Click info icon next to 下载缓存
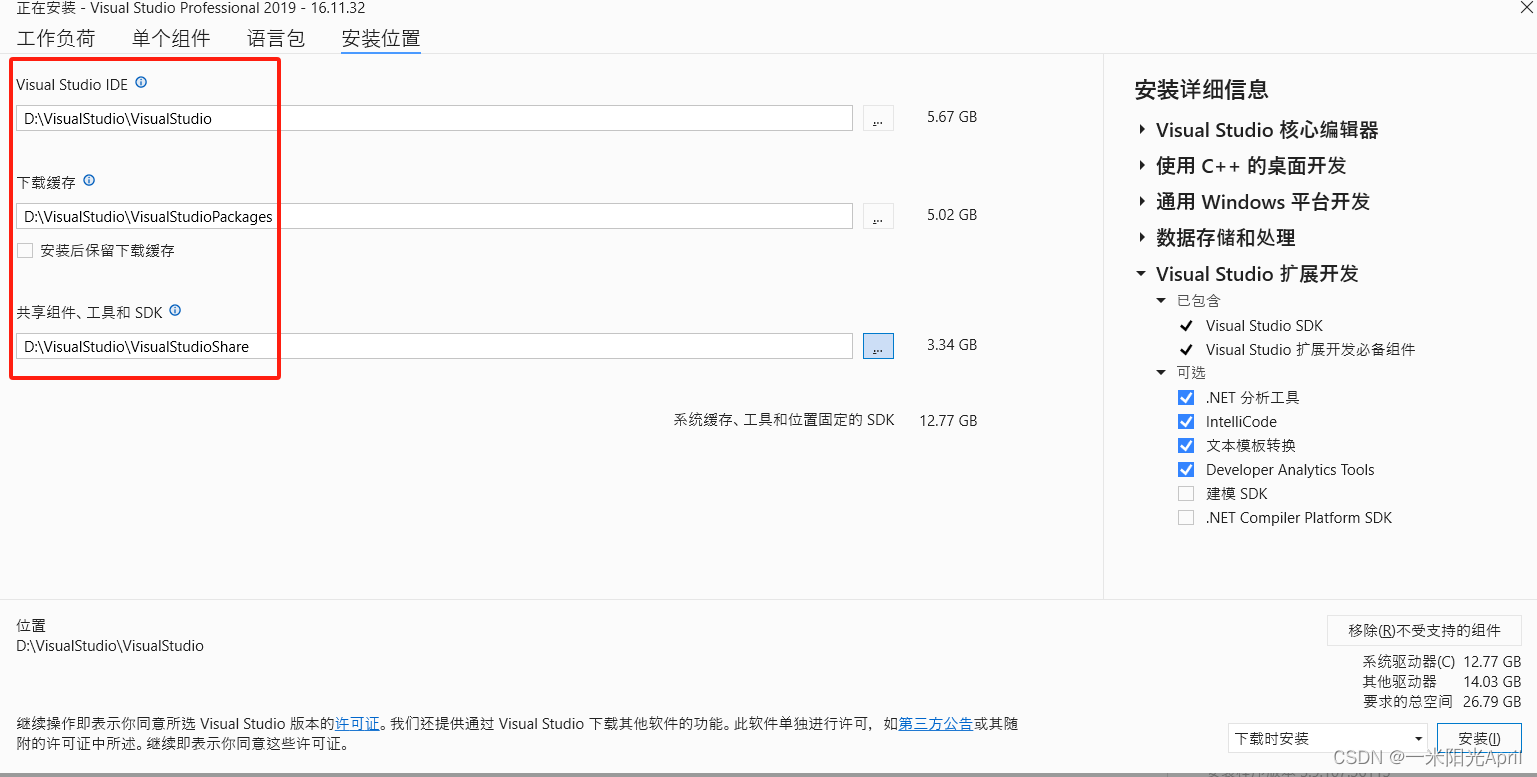1537x777 pixels. [x=89, y=181]
